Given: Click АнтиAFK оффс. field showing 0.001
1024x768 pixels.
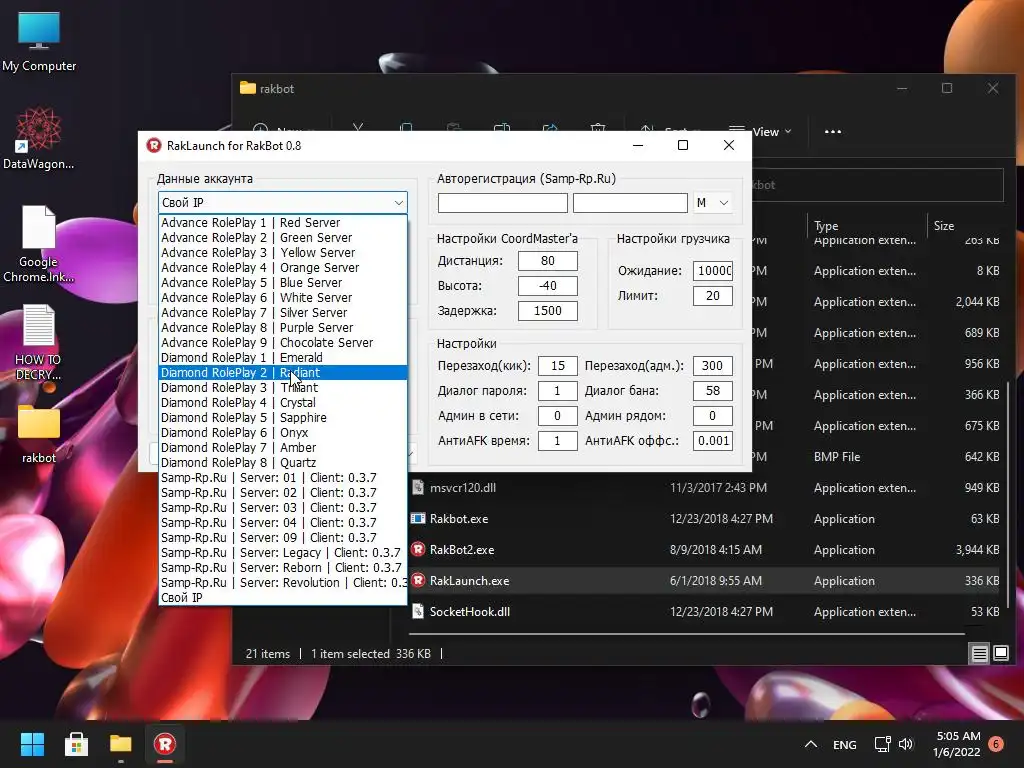Looking at the screenshot, I should tap(712, 441).
